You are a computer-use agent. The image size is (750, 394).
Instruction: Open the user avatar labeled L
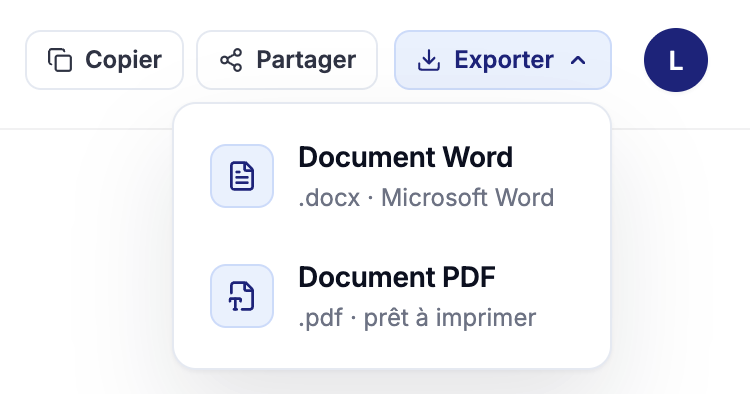click(675, 60)
